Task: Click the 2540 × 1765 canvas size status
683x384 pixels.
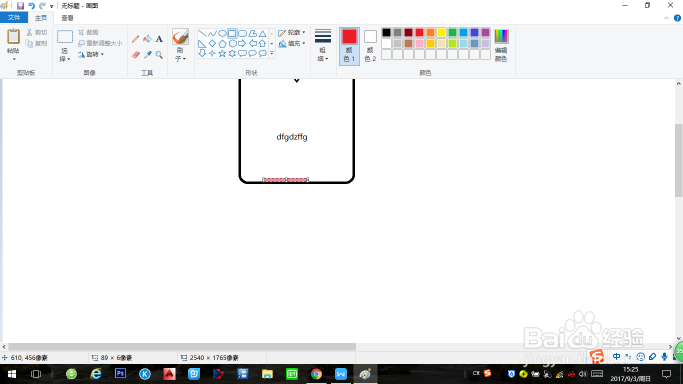Action: (210, 357)
